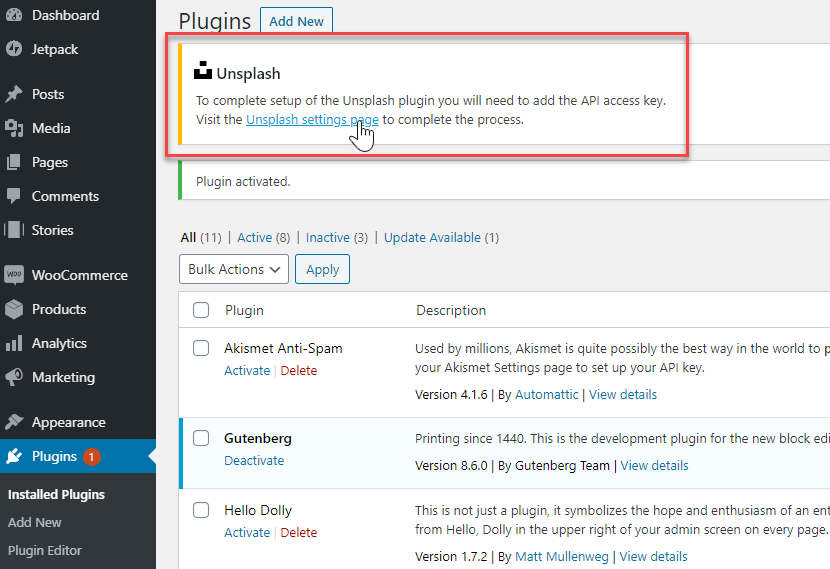View details for Hello Dolly
Viewport: 830px width, 569px height.
653,556
